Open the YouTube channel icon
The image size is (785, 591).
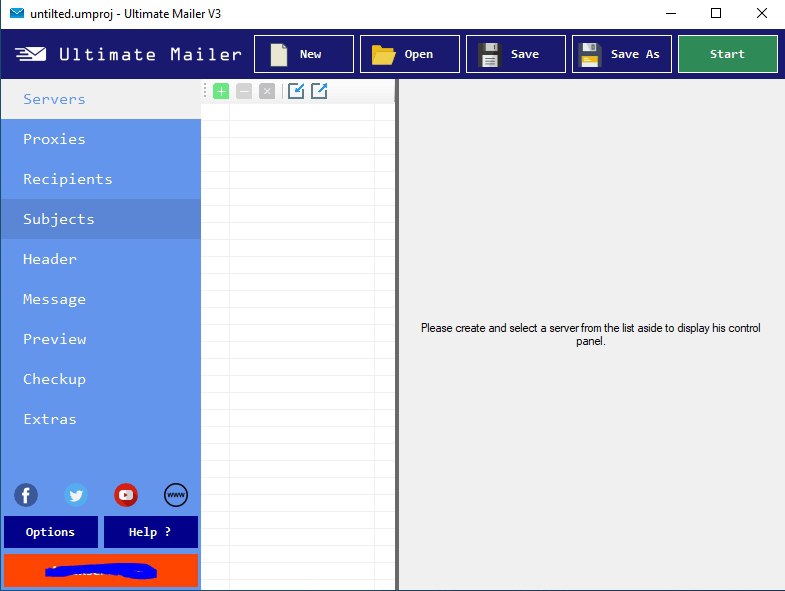pos(126,495)
